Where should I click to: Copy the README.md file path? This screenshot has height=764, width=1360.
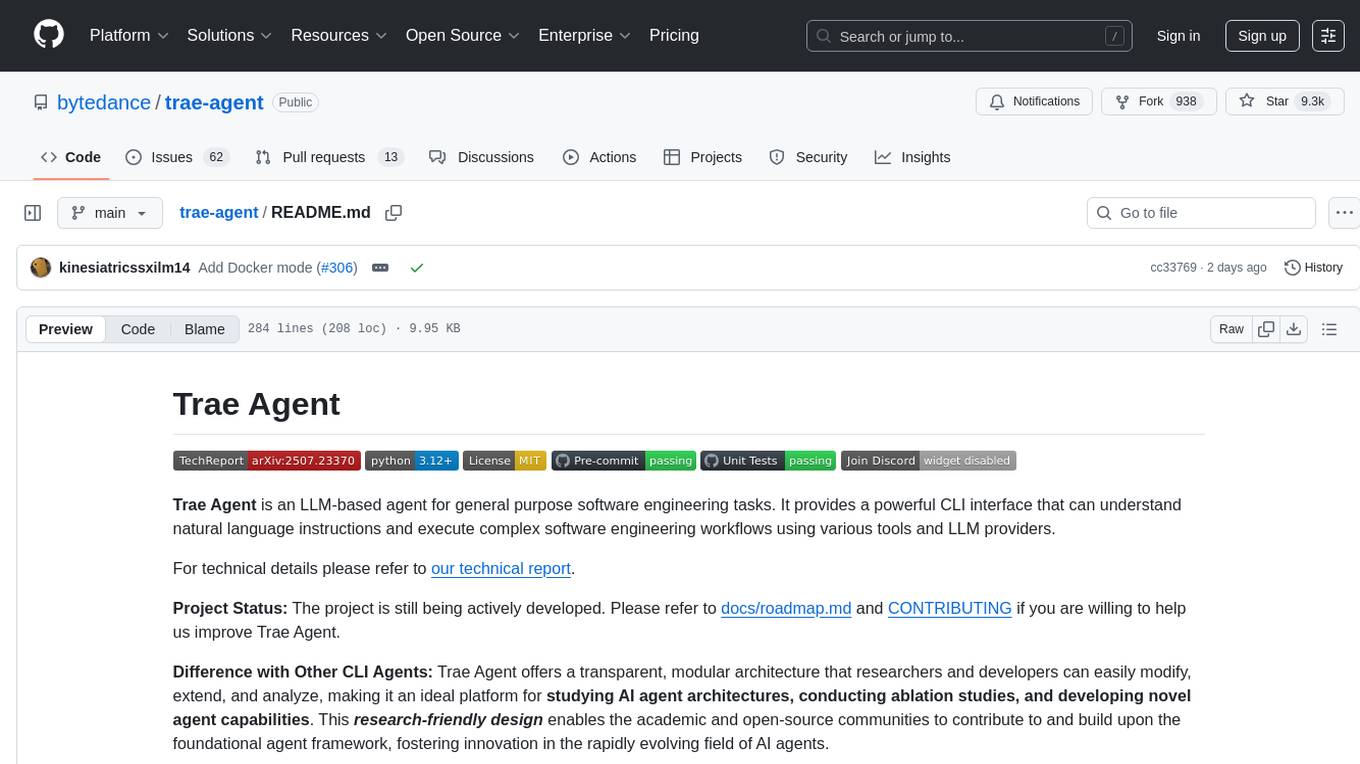394,213
